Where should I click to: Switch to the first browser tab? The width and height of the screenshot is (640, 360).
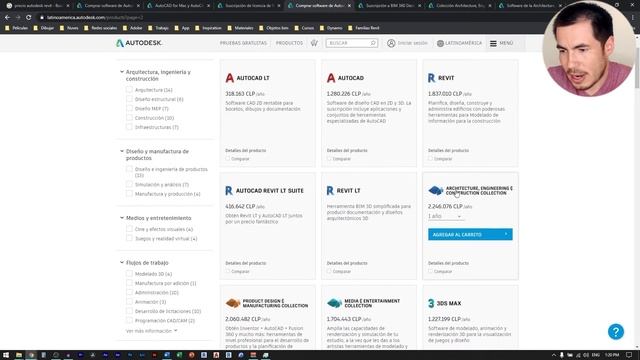(37, 6)
